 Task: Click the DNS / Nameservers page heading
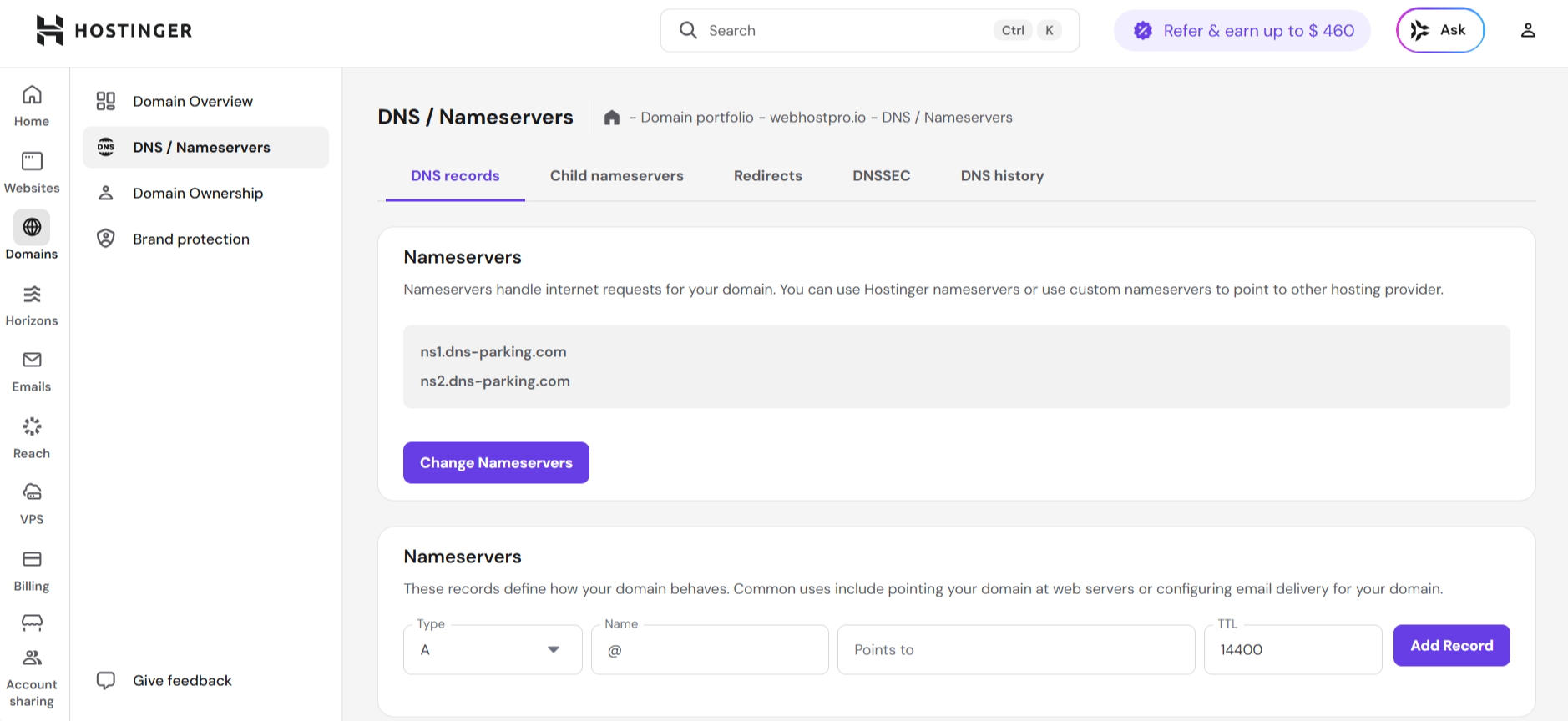tap(475, 117)
